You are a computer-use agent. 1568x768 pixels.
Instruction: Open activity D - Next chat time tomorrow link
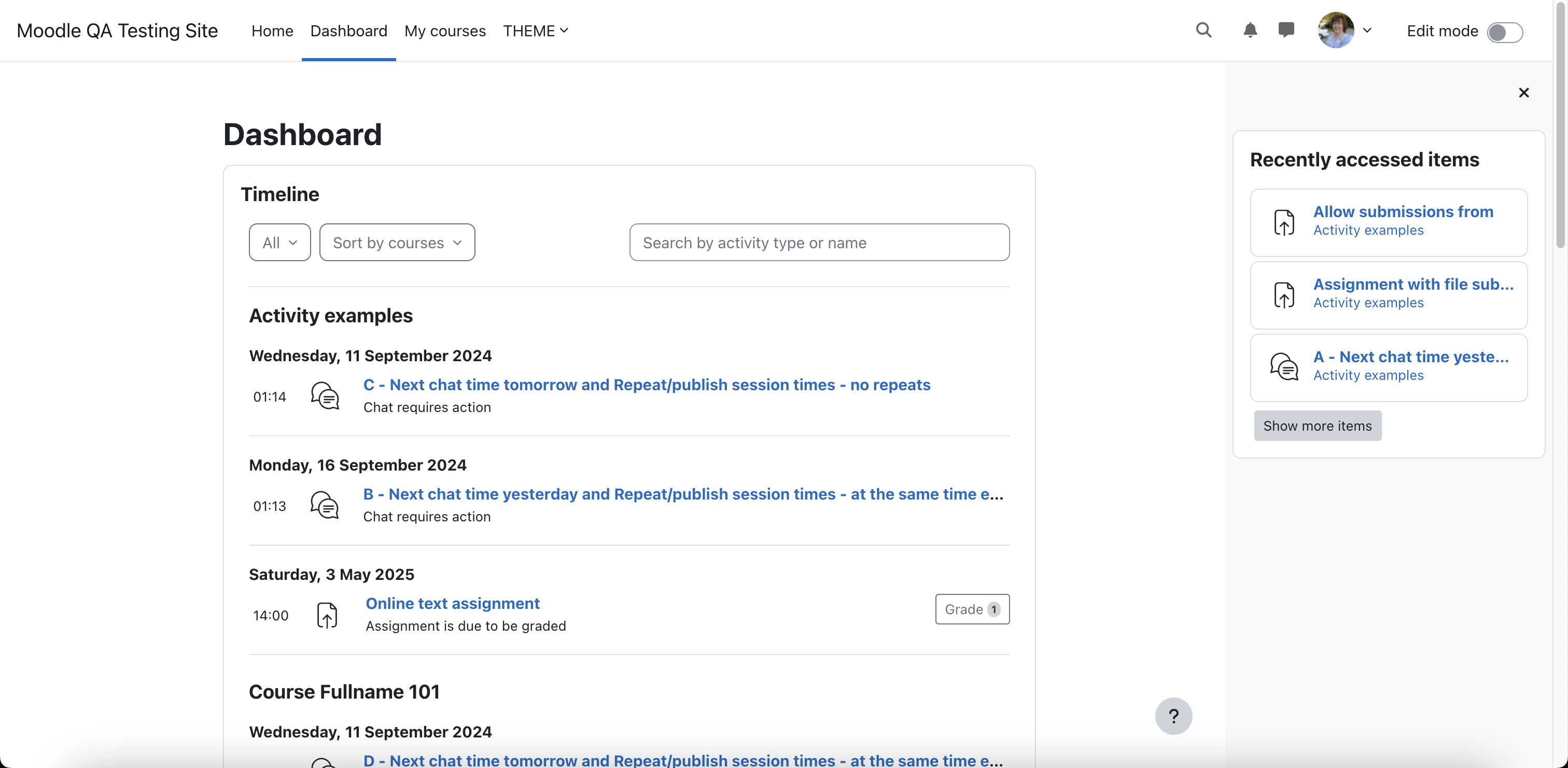click(x=683, y=760)
